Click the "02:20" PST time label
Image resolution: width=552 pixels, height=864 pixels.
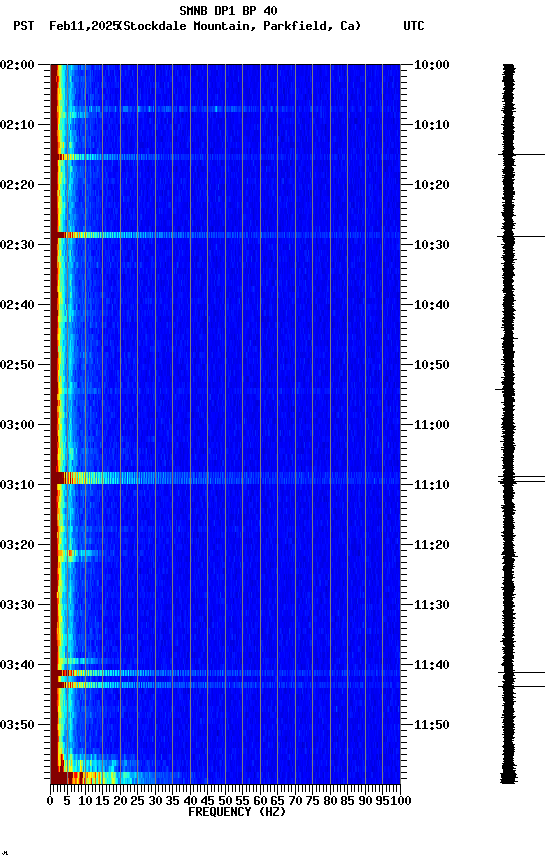coord(17,185)
